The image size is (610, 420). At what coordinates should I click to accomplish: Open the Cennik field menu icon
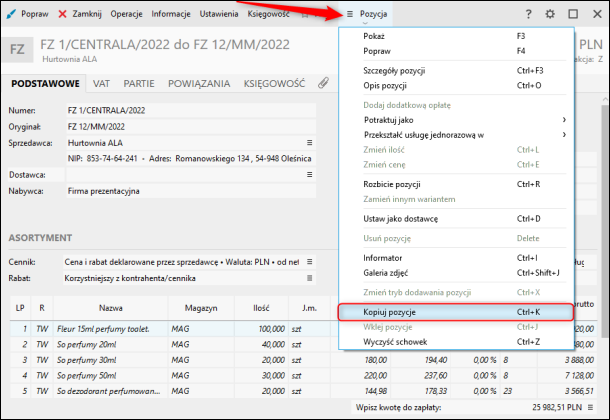pos(310,262)
